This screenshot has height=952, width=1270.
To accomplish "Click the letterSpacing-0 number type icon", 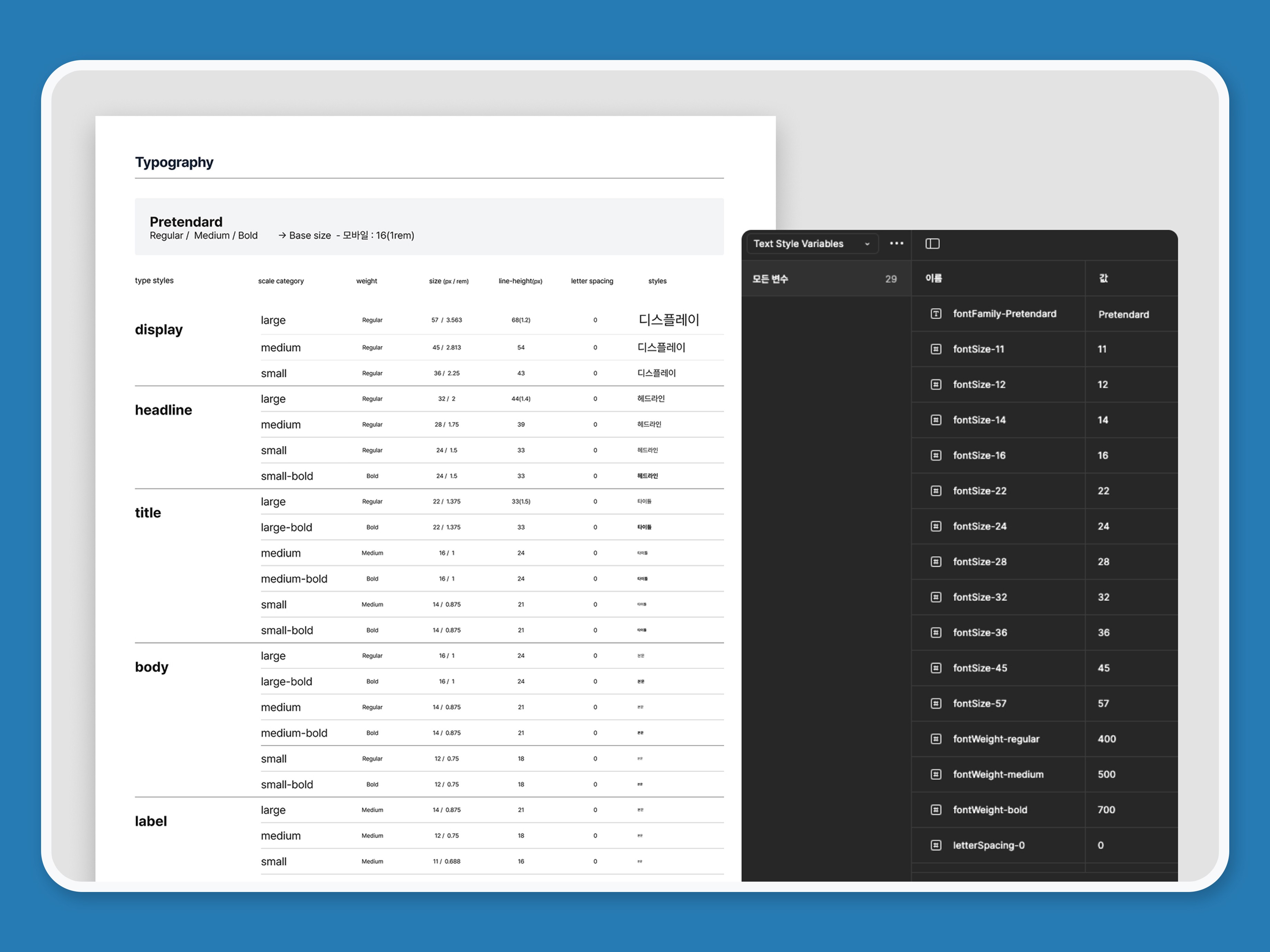I will tap(936, 845).
